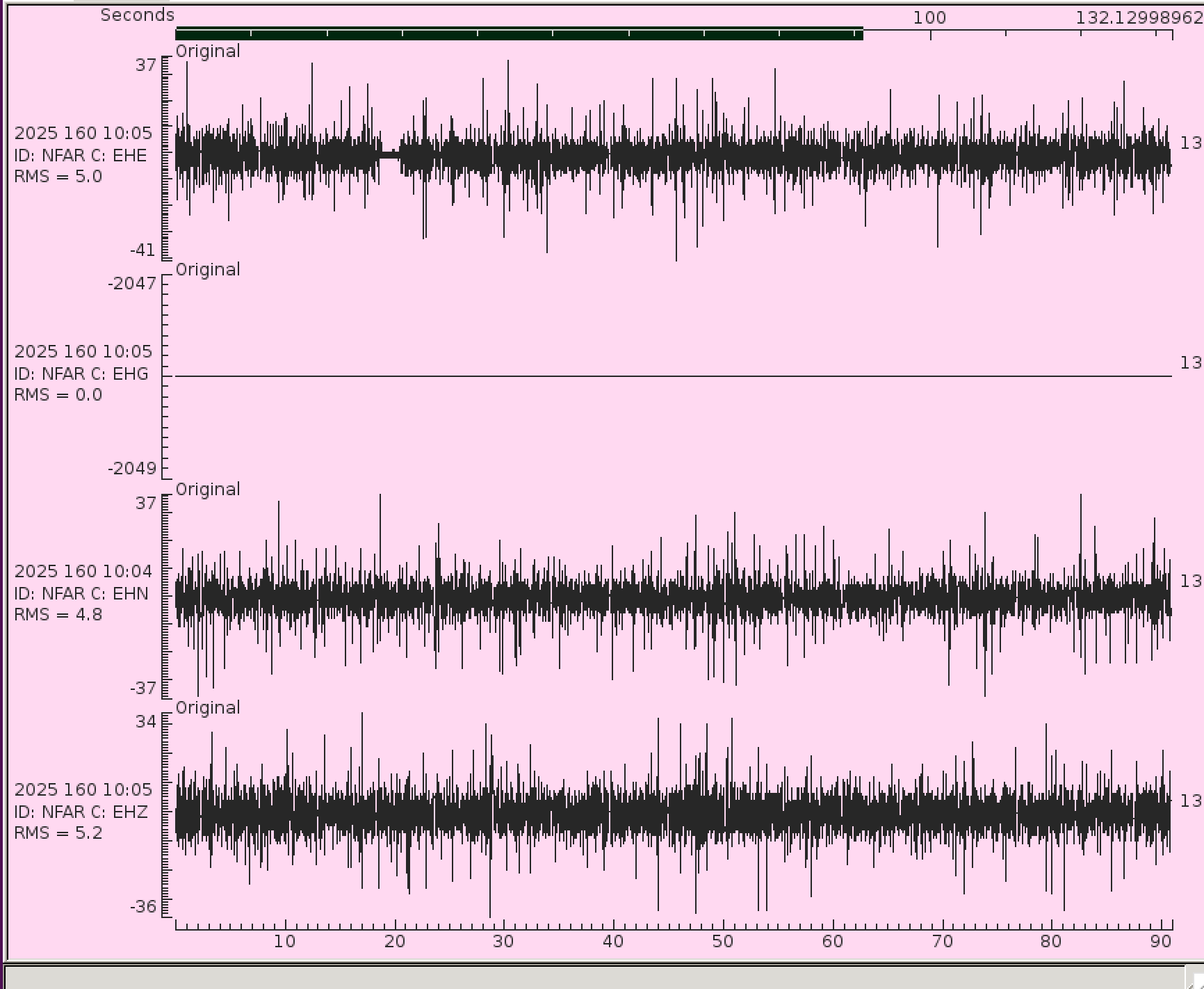Select the EHN channel waveform trace
This screenshot has width=1204, height=989.
point(673,595)
